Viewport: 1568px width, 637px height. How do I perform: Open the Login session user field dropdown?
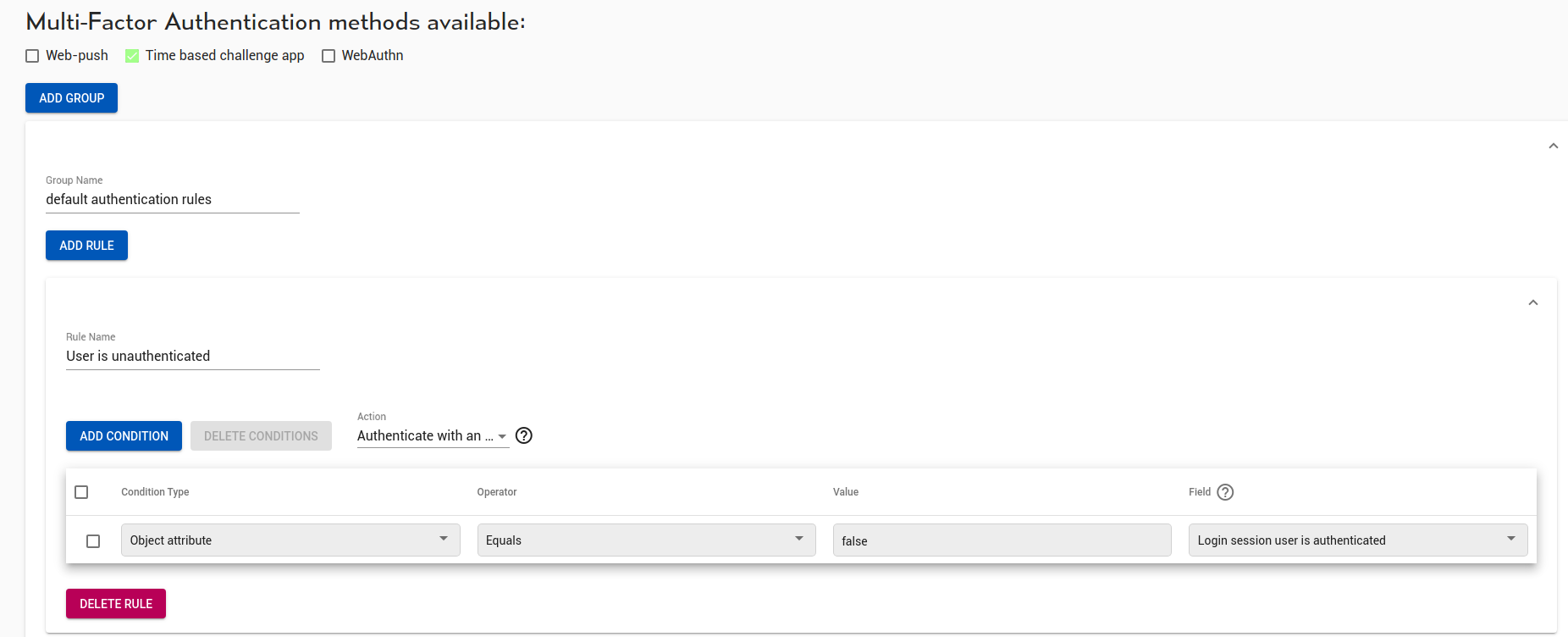1357,540
